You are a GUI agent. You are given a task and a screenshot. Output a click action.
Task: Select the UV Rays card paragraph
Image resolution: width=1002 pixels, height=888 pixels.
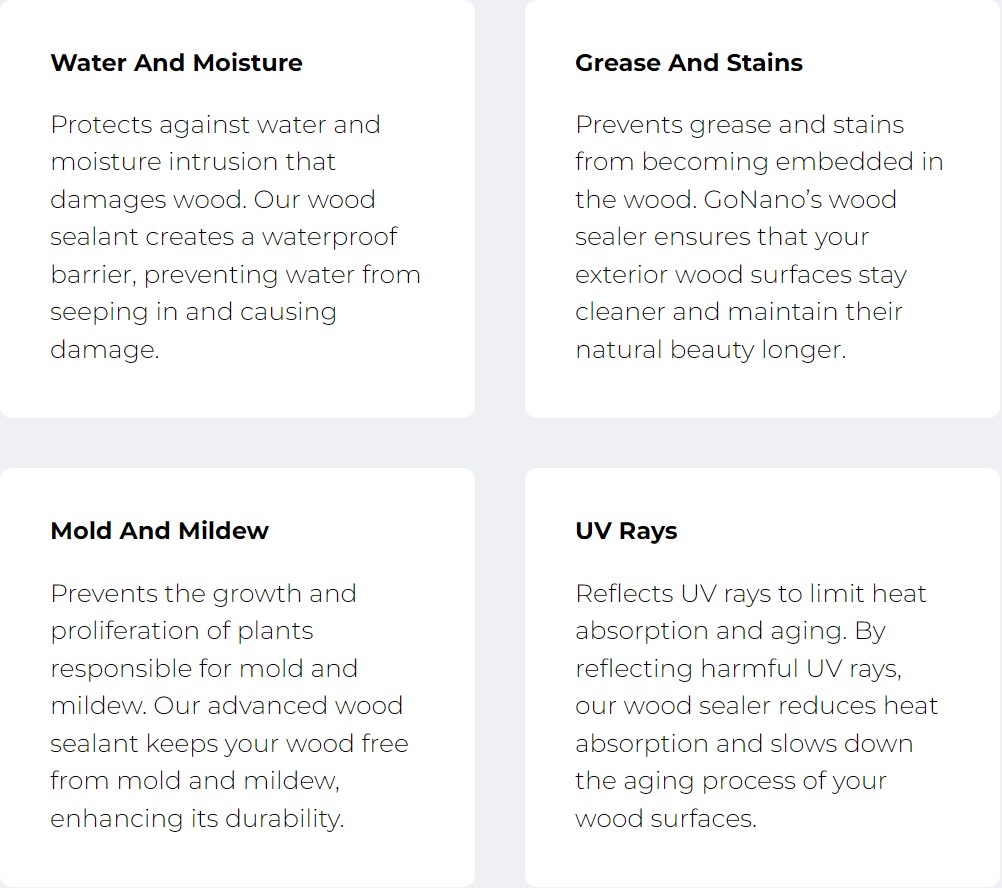757,706
